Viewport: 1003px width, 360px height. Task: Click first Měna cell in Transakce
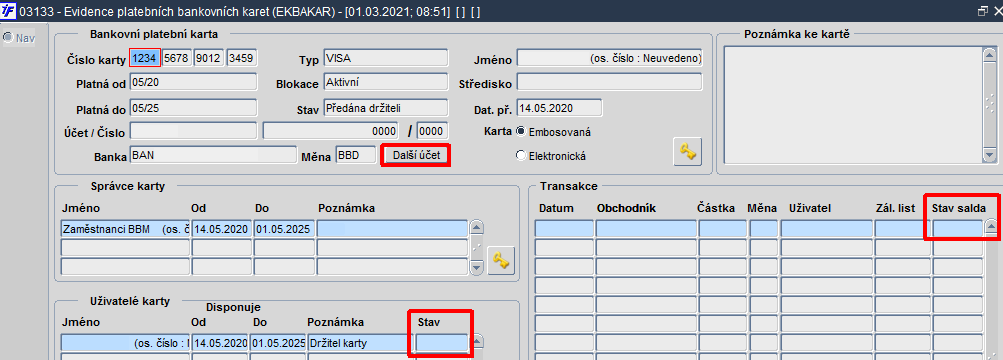point(764,229)
